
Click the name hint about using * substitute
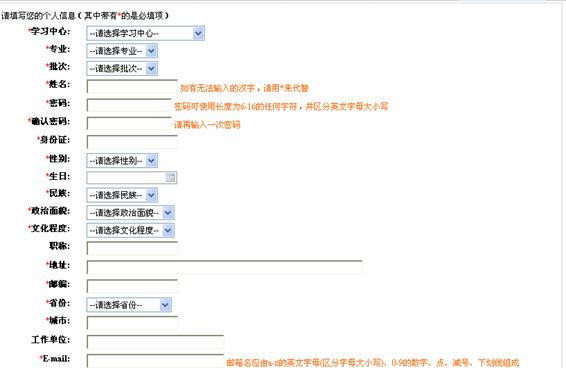click(x=244, y=88)
